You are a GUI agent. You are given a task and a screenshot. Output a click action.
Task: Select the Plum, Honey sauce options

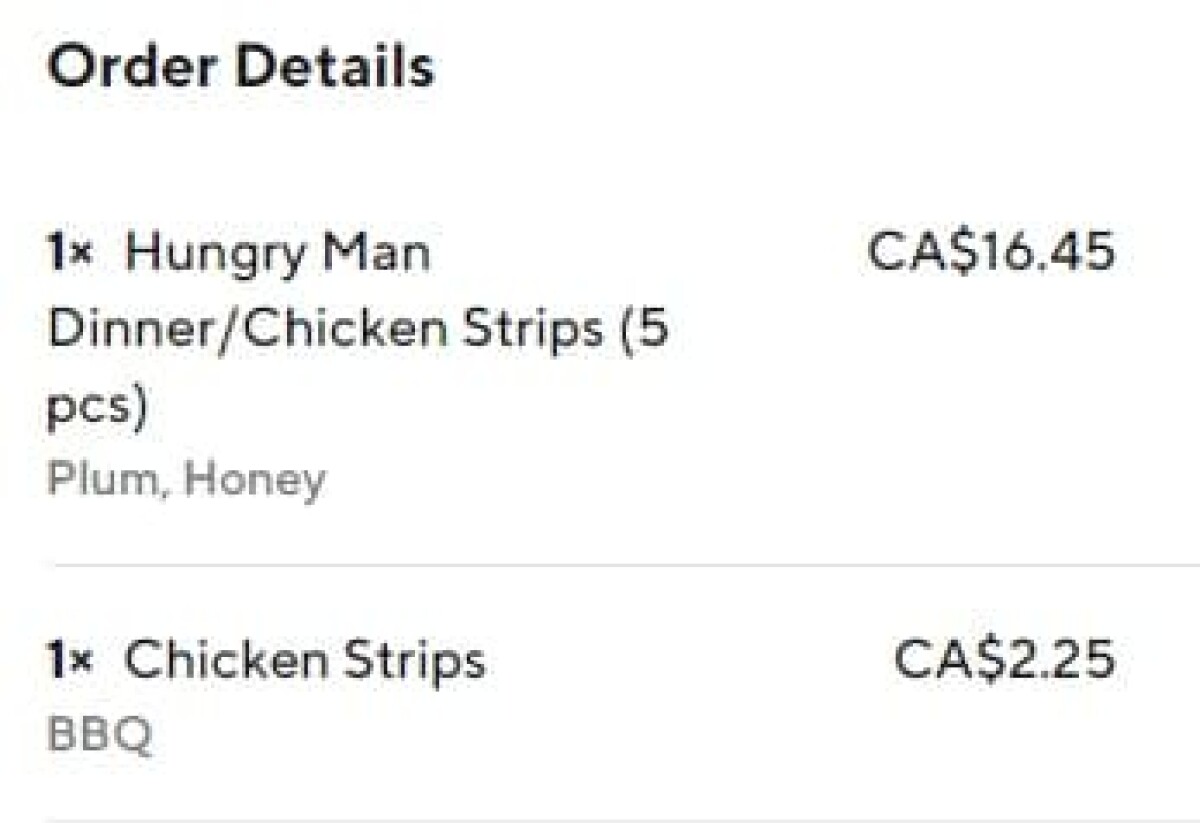click(186, 480)
